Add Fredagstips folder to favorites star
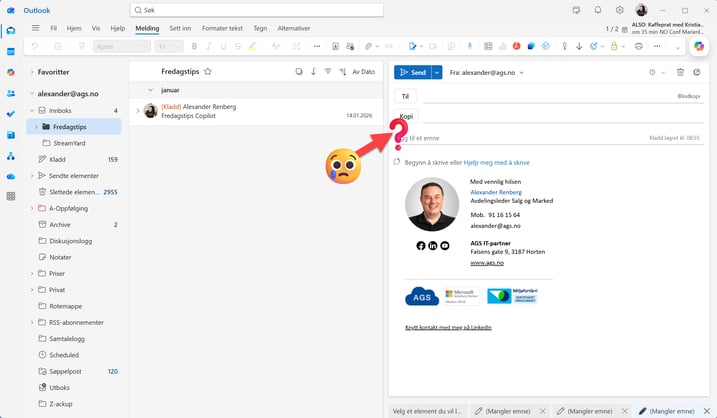Screen dimensions: 717x418 (208, 71)
